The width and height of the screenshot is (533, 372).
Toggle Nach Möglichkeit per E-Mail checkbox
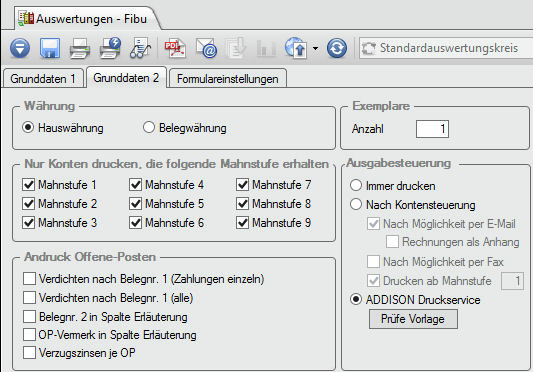(x=373, y=224)
